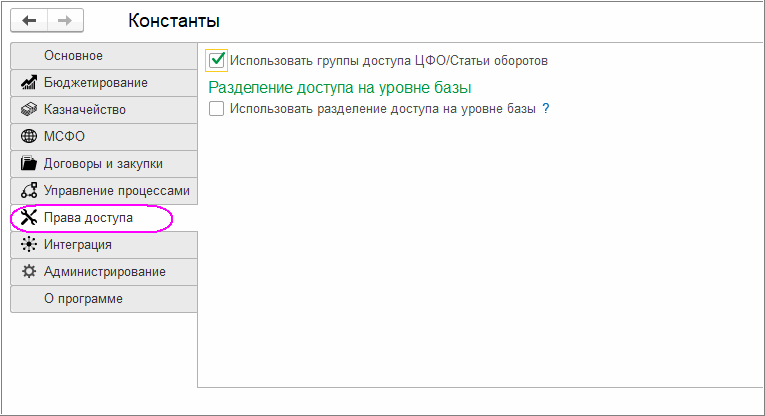Click the Константы page title
Viewport: 765px width, 416px height.
174,21
